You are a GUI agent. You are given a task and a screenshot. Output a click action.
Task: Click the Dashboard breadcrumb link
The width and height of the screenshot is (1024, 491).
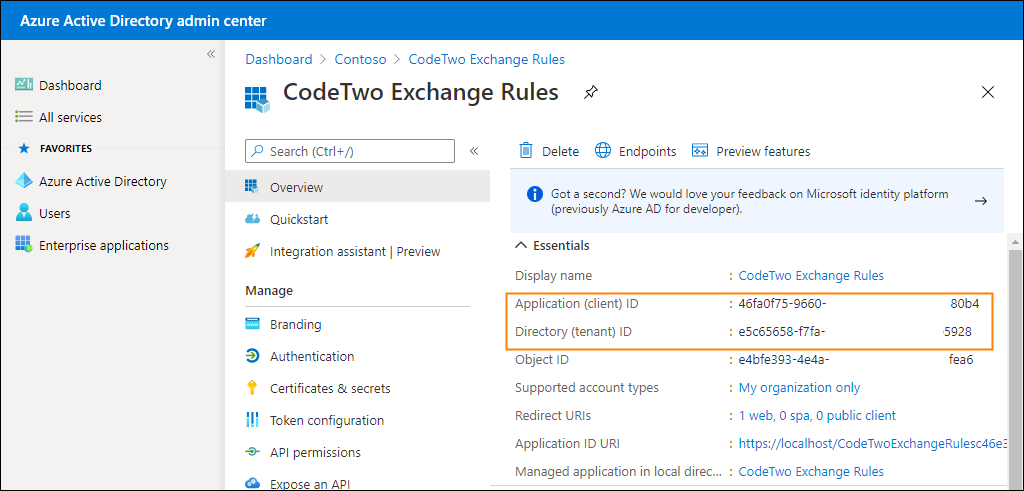[x=279, y=59]
